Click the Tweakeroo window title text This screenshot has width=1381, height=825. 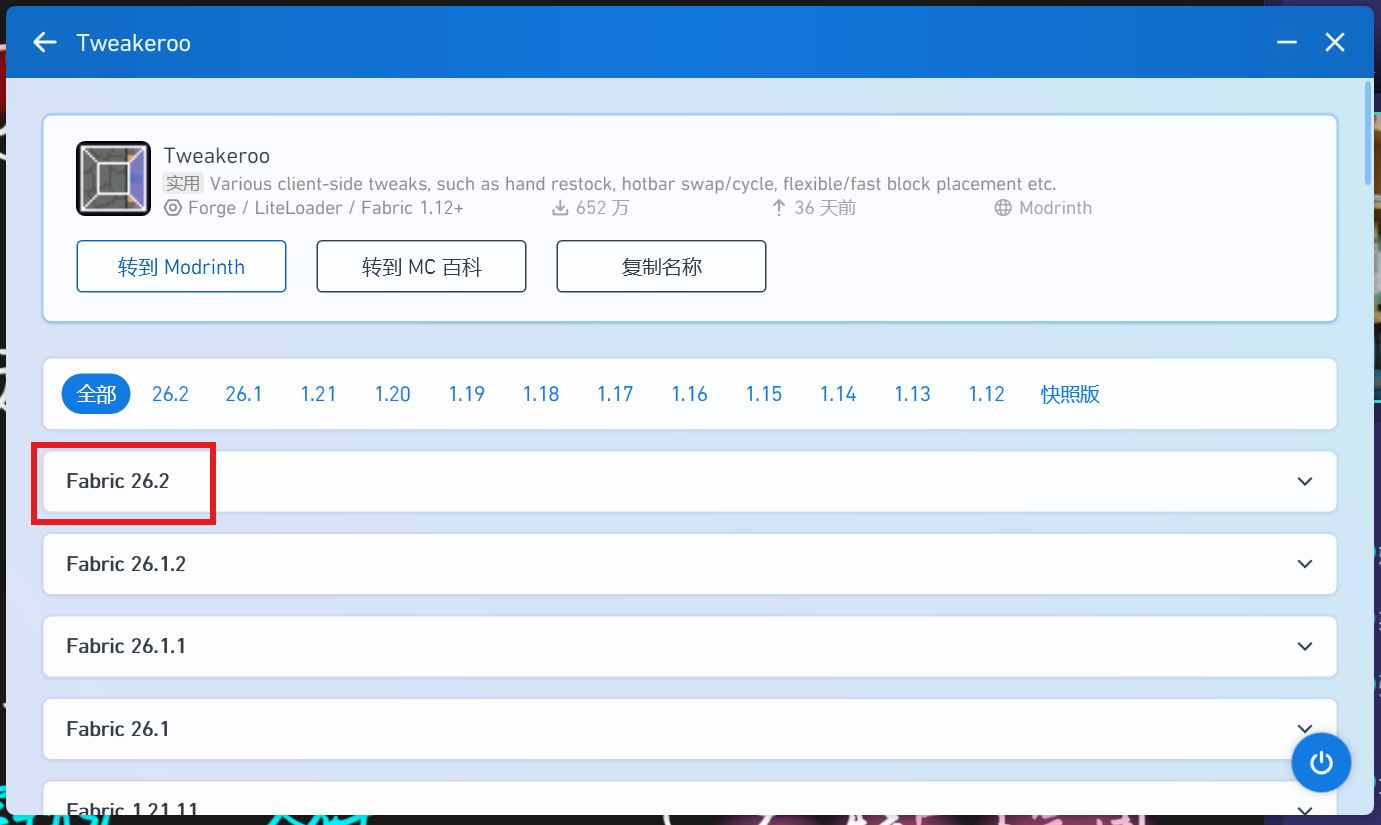click(134, 43)
